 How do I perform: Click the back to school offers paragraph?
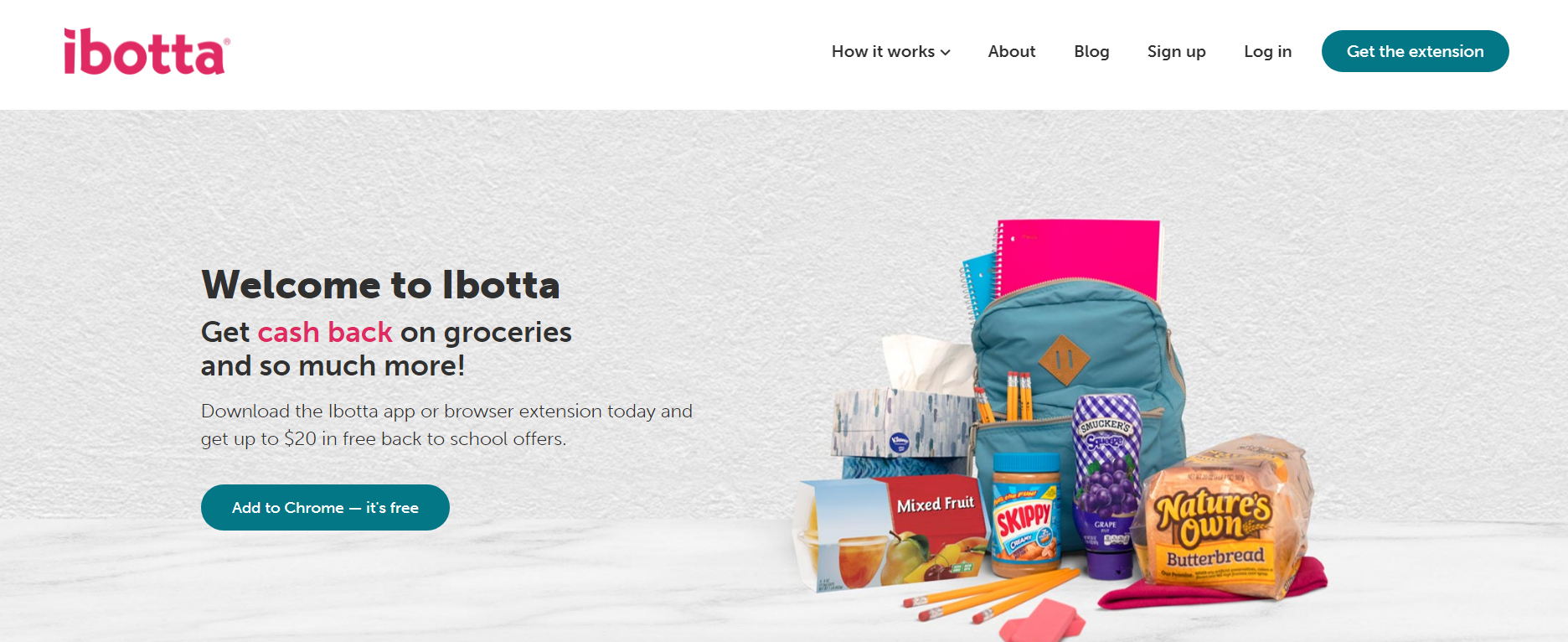[x=446, y=425]
